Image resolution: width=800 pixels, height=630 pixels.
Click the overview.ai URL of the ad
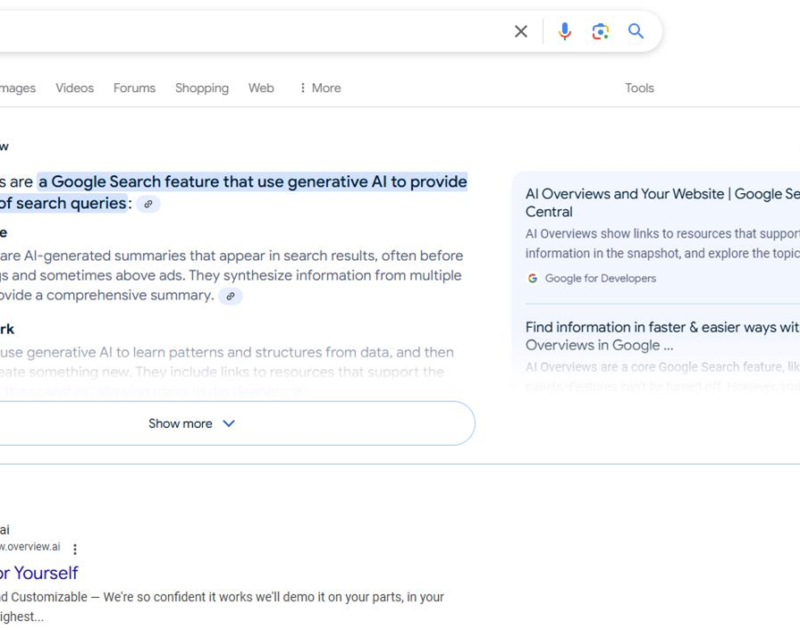(x=30, y=547)
